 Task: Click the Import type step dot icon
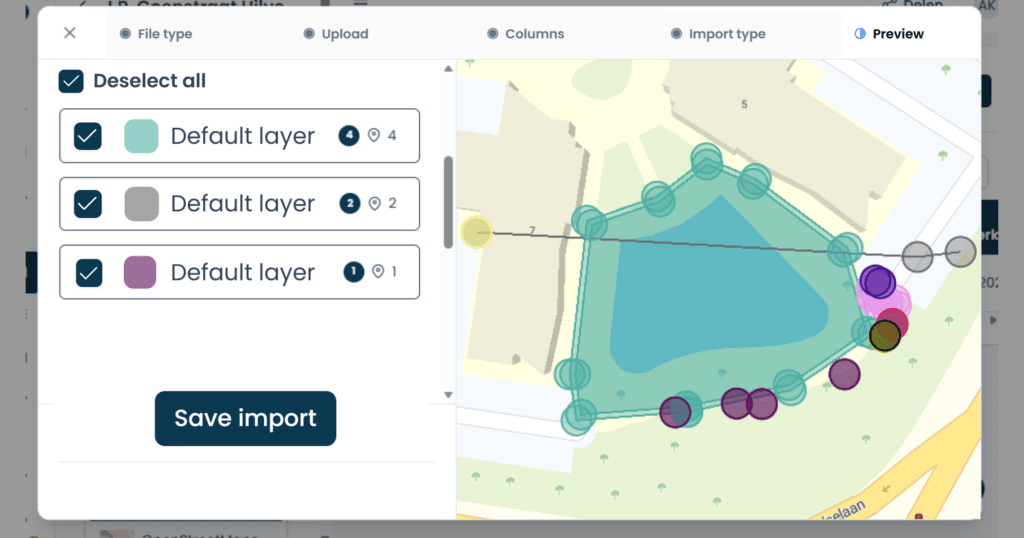(677, 33)
